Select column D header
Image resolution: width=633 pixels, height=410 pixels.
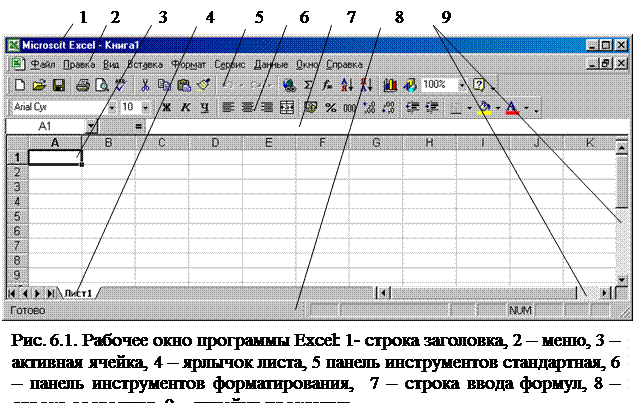(215, 142)
